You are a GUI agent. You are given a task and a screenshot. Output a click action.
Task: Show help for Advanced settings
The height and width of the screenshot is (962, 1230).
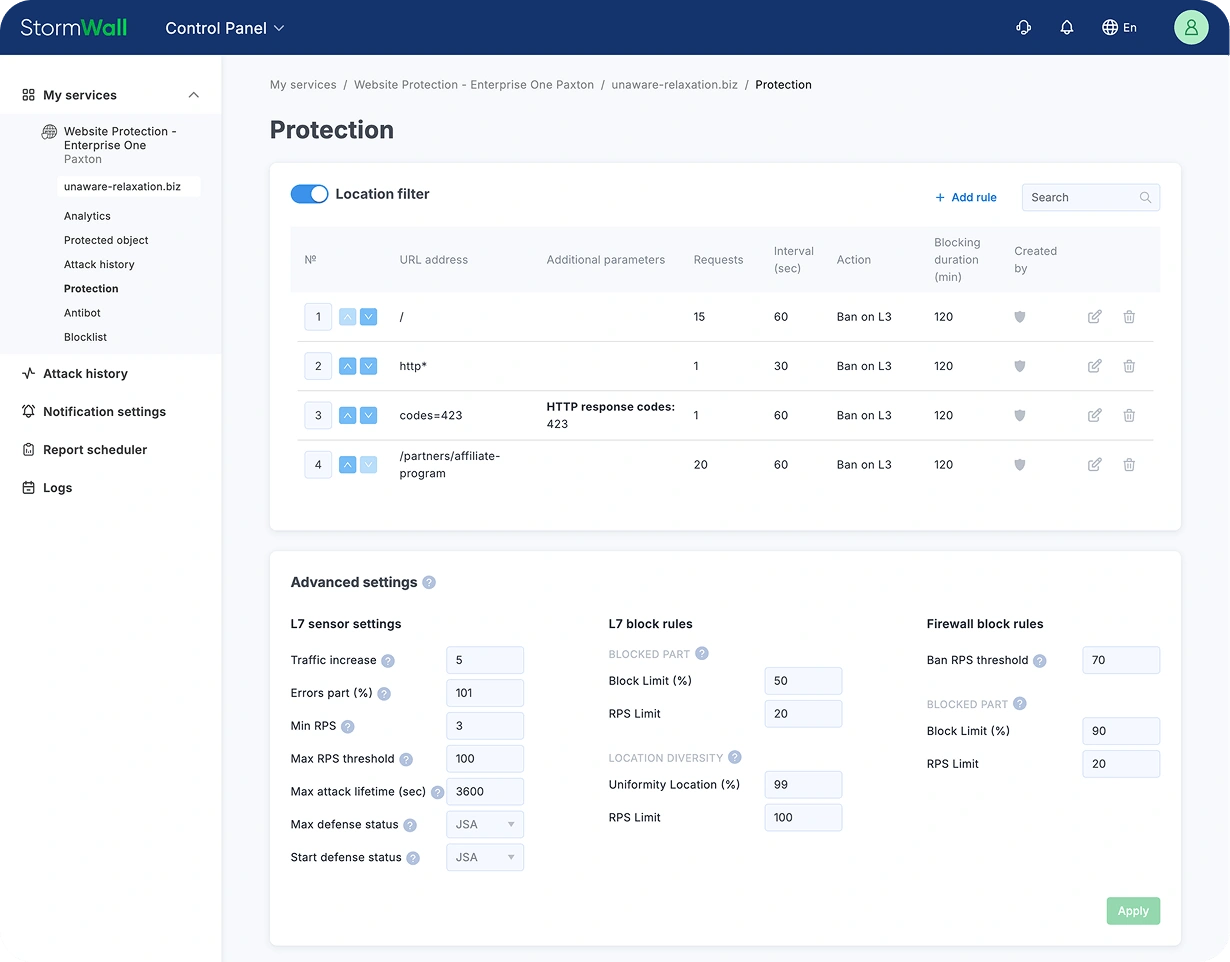coord(429,582)
